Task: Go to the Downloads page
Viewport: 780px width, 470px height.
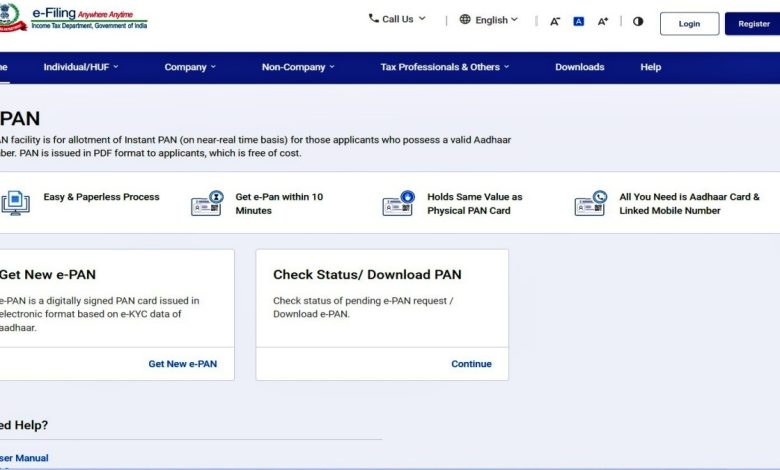Action: (x=580, y=67)
